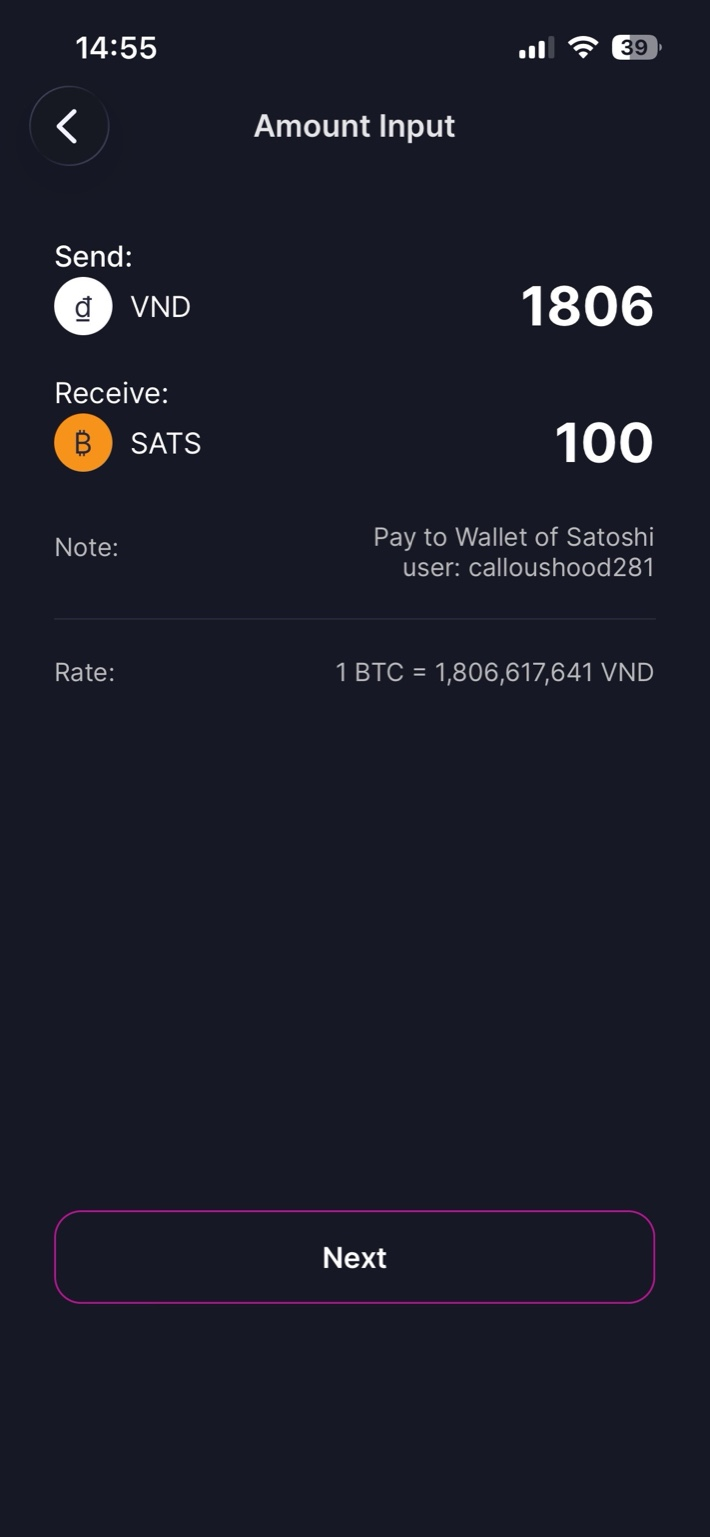Screen dimensions: 710x1537
Task: Tap the VND dong currency icon
Action: (83, 306)
